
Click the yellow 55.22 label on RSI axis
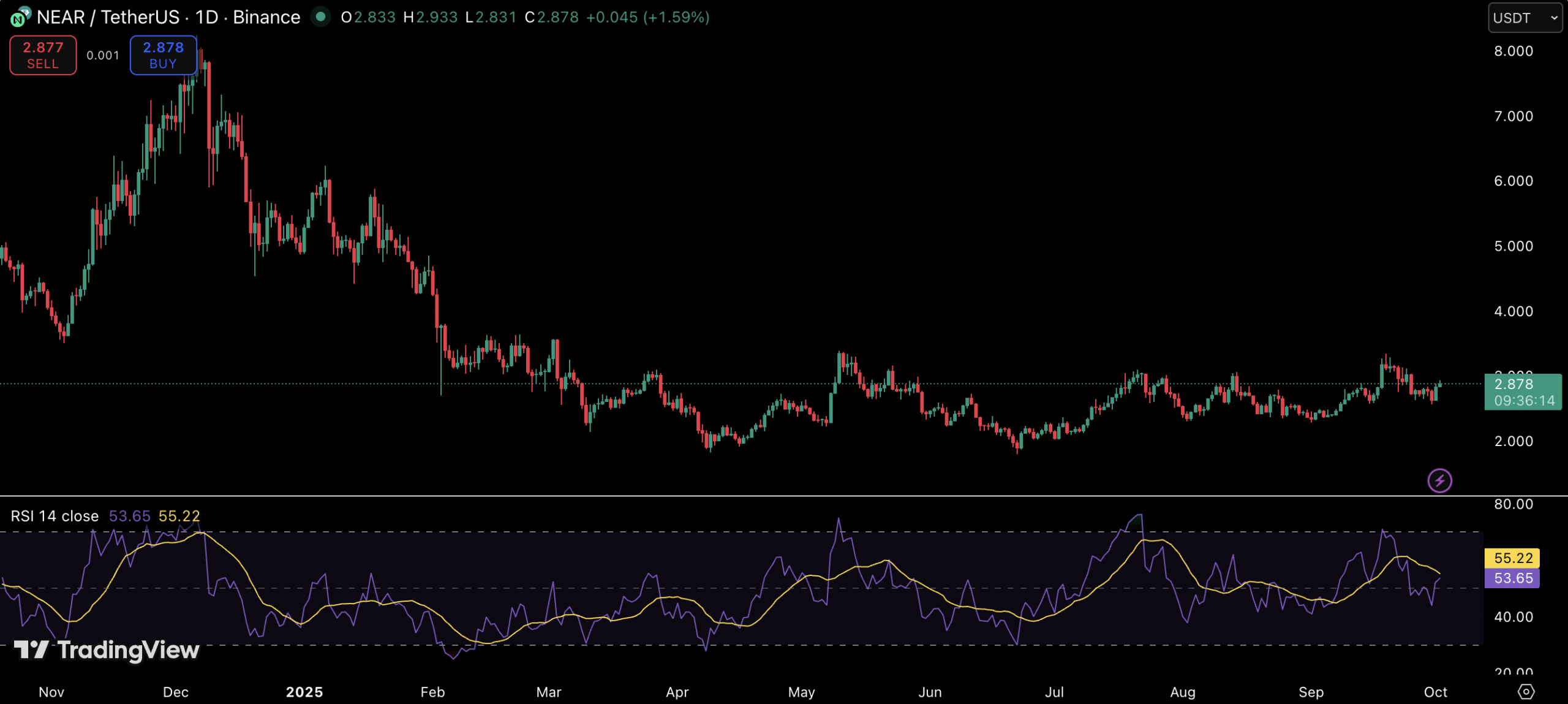tap(1512, 558)
